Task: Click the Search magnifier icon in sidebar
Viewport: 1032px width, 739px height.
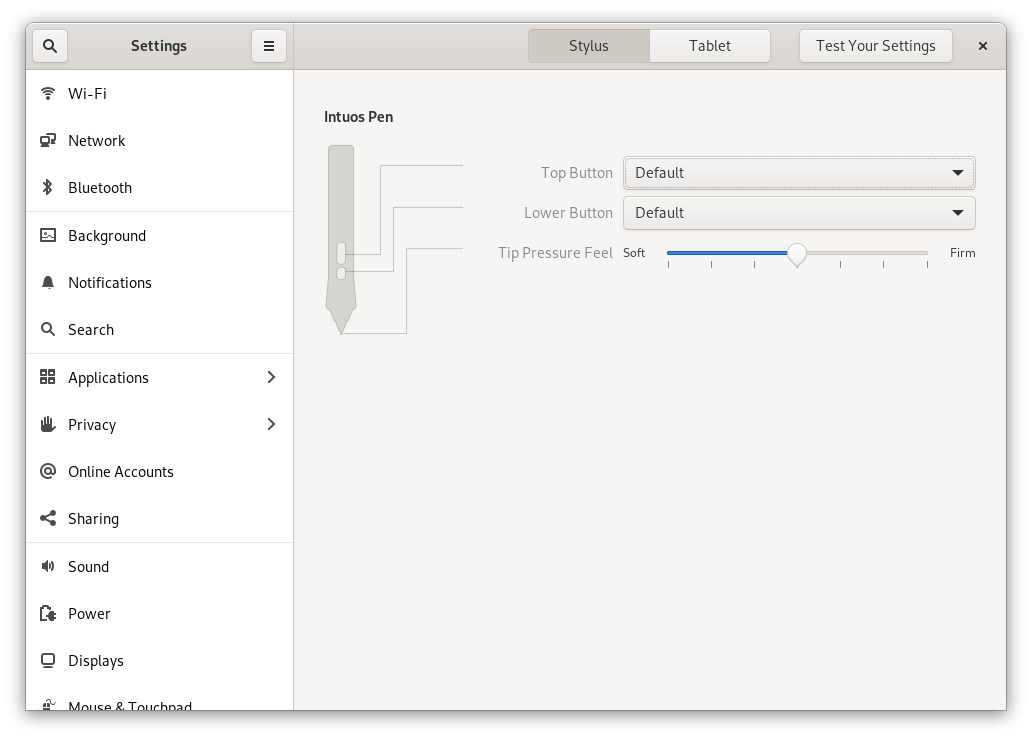Action: click(x=47, y=329)
